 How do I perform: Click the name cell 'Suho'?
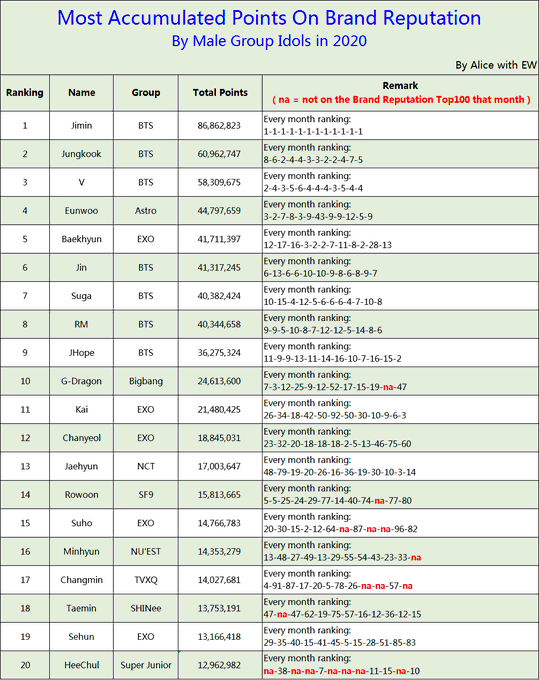[82, 523]
